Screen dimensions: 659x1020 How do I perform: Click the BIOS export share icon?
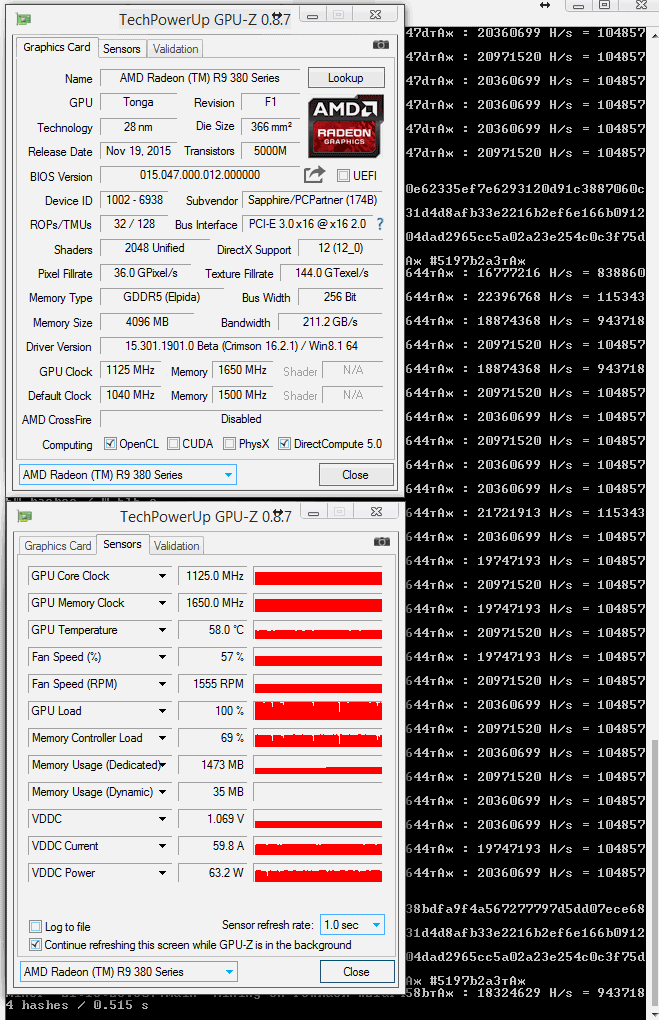314,175
